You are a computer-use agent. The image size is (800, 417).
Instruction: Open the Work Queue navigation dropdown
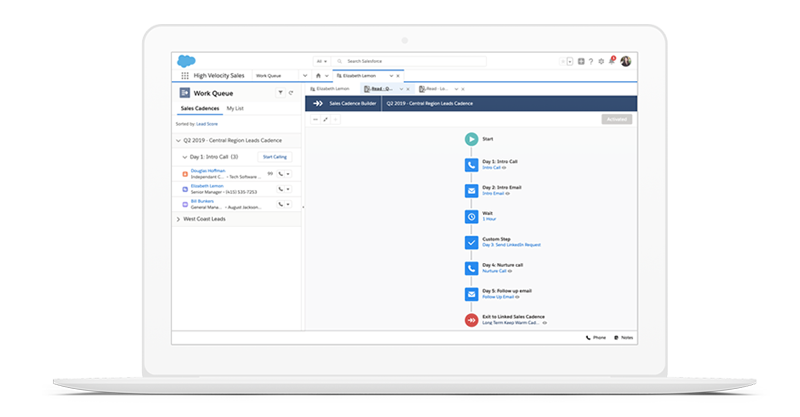tap(305, 76)
